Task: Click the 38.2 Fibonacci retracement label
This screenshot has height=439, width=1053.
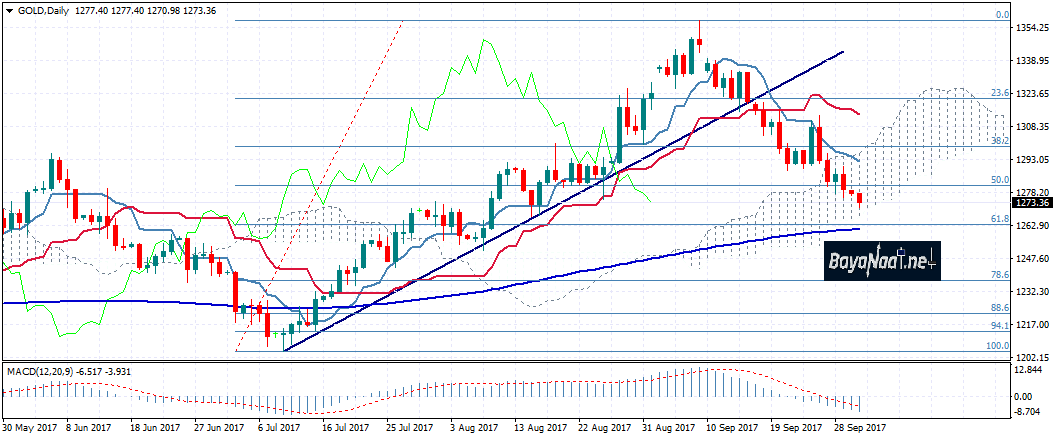Action: click(997, 141)
